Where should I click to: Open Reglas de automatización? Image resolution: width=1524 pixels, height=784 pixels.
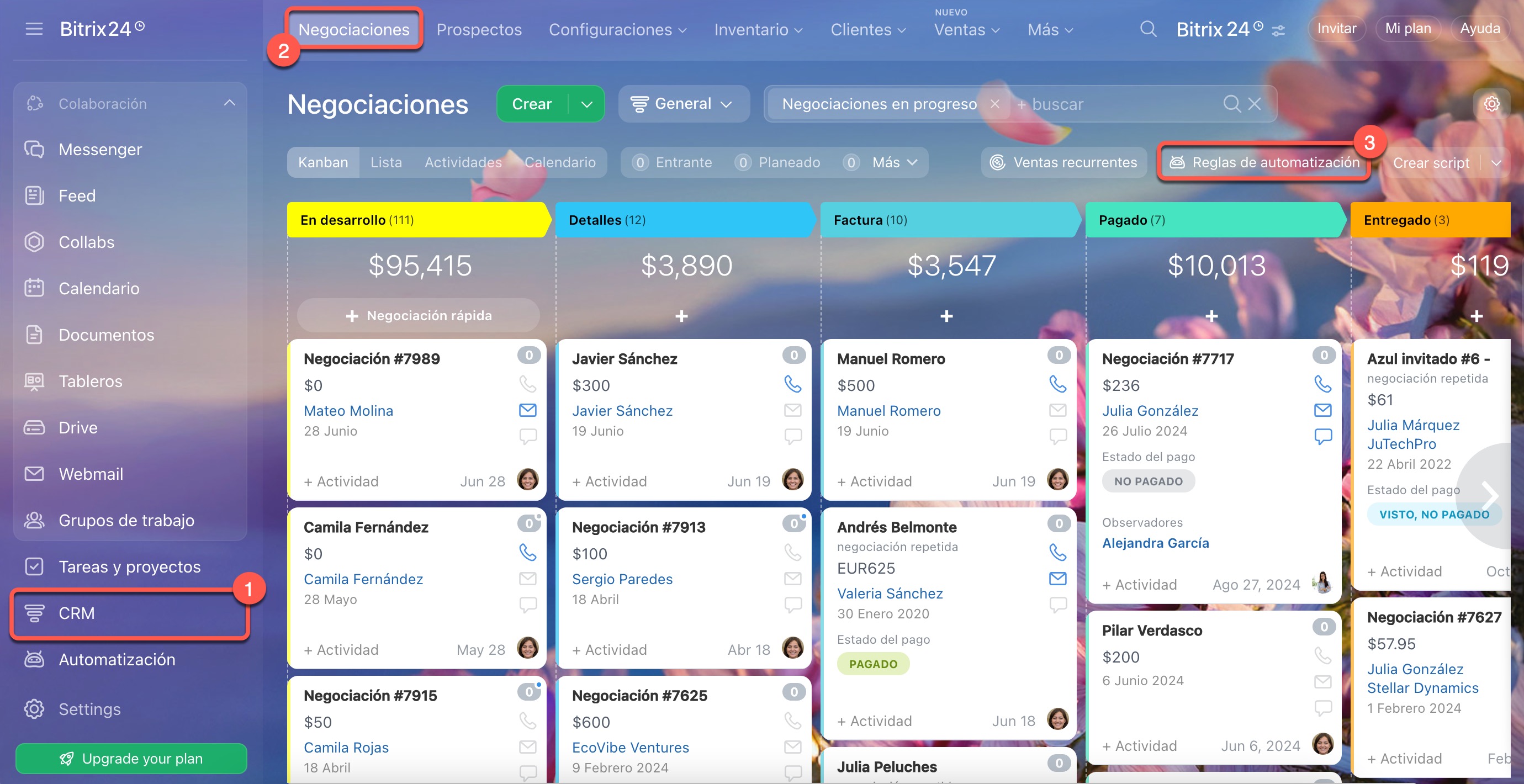[1264, 162]
